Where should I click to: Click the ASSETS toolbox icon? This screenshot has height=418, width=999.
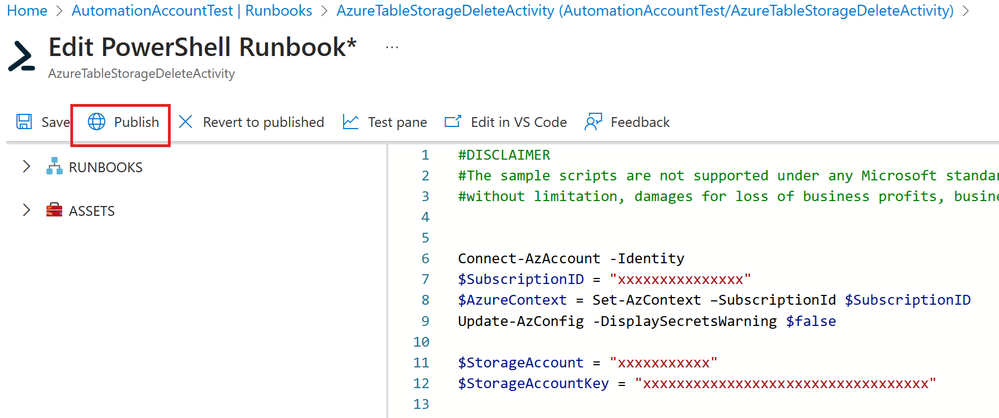54,210
